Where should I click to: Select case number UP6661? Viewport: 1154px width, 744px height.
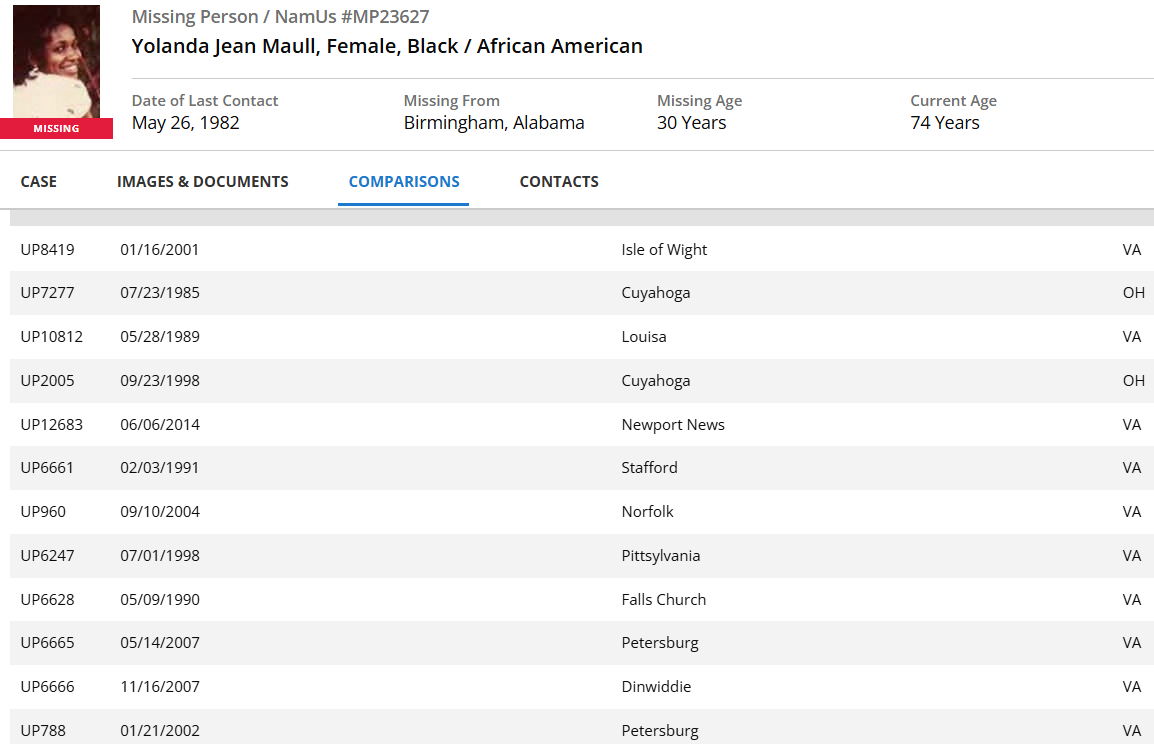coord(47,468)
